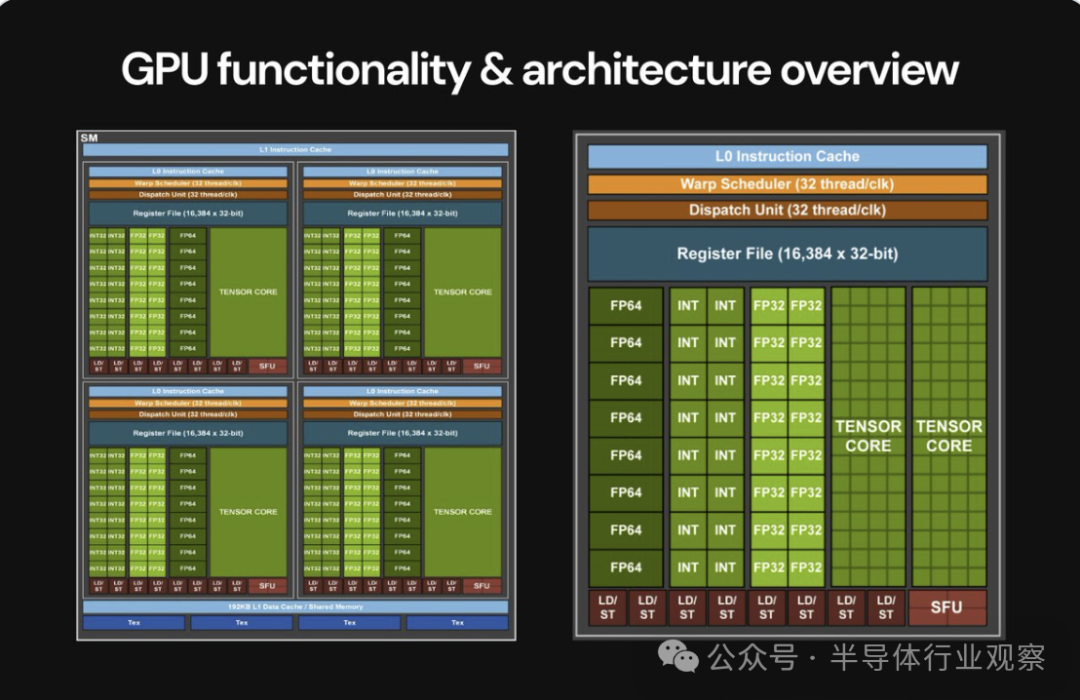This screenshot has width=1080, height=700.
Task: Click the bottom-right TENSOR CORE in SM diagram
Action: point(463,512)
